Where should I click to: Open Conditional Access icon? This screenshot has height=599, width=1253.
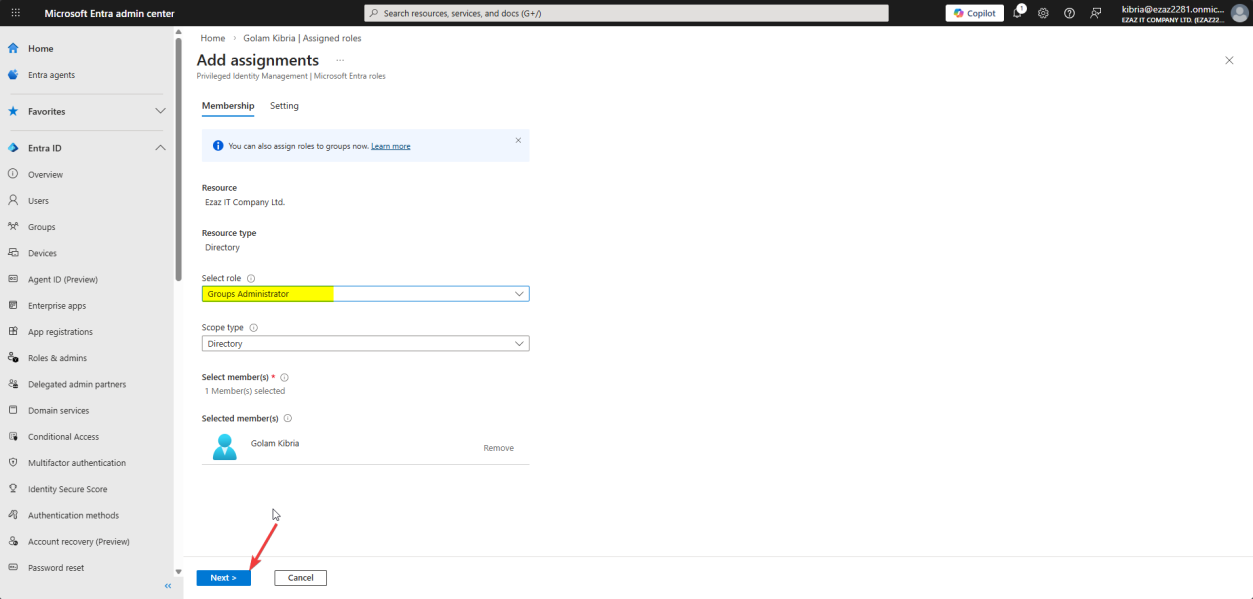(13, 437)
